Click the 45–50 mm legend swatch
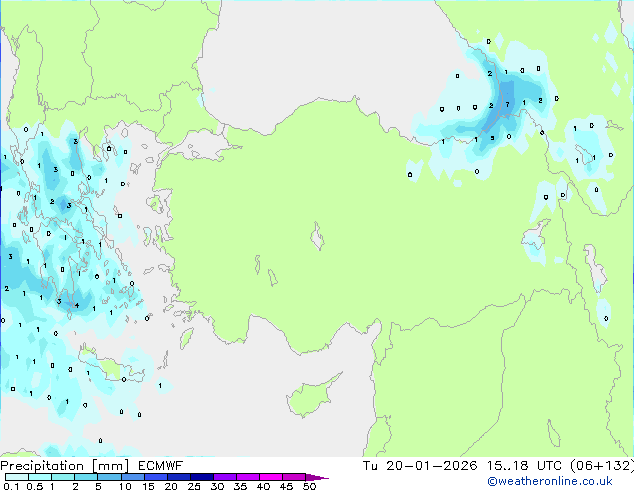 [x=294, y=477]
